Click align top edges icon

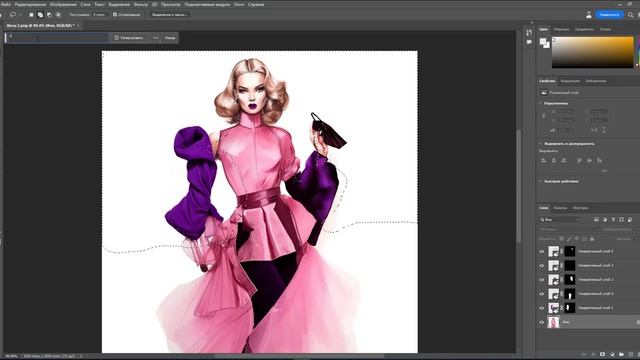pyautogui.click(x=579, y=160)
